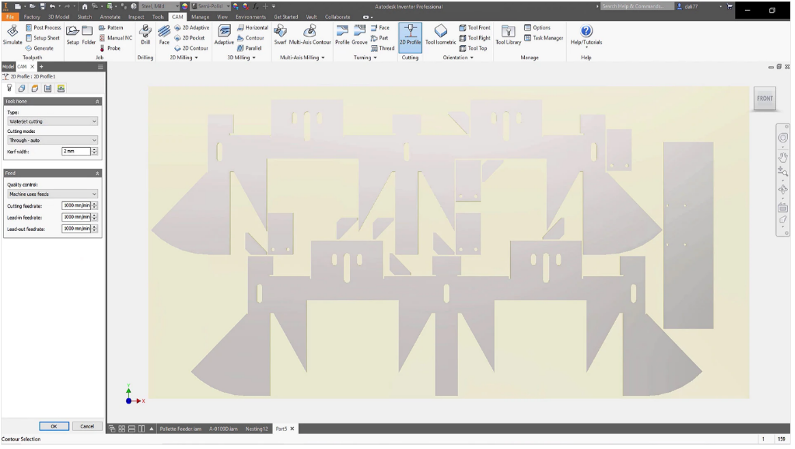The width and height of the screenshot is (795, 449).
Task: Switch to the Manage ribbon tab
Action: point(200,17)
